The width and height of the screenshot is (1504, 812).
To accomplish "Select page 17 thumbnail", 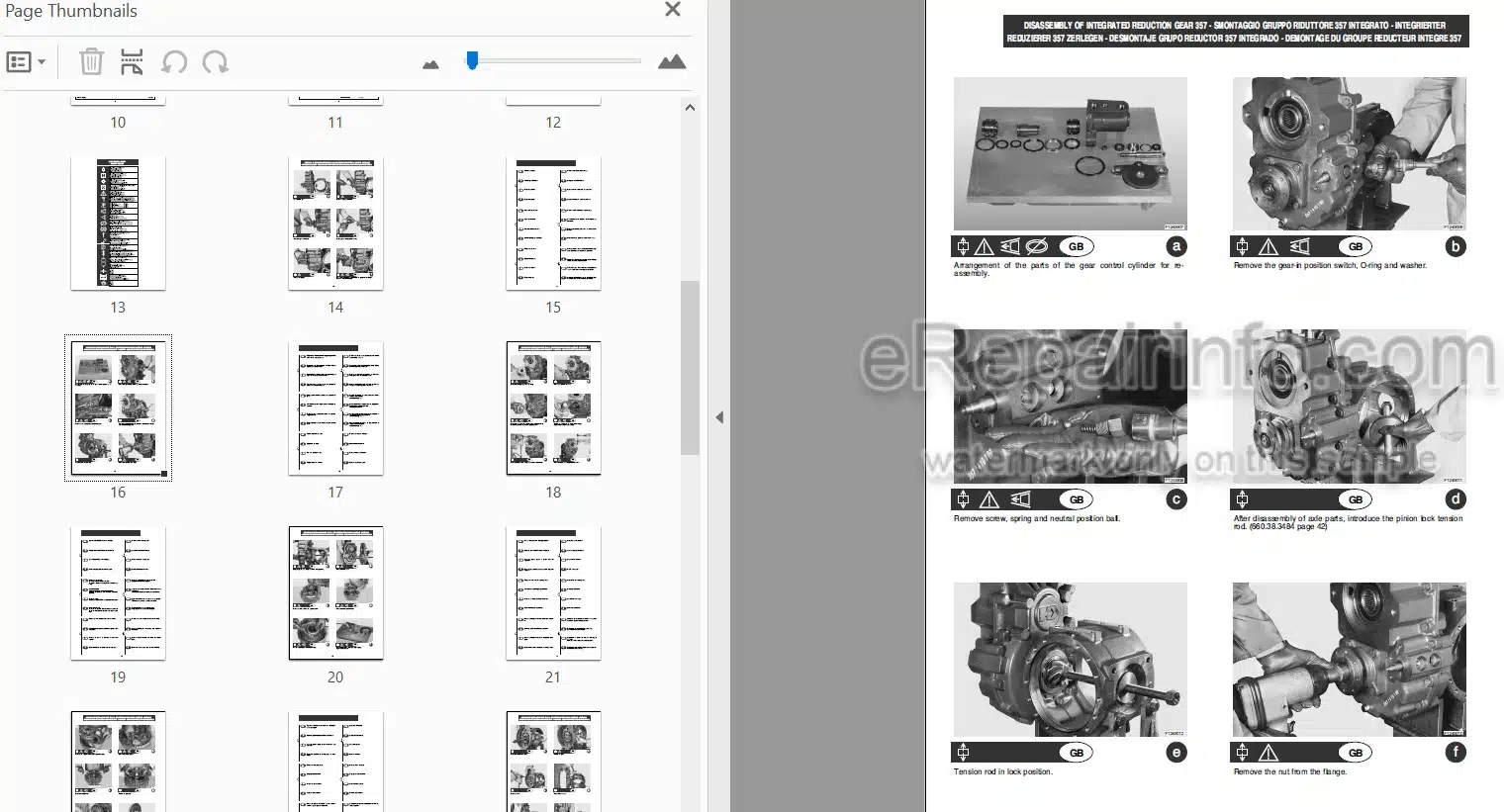I will coord(335,408).
